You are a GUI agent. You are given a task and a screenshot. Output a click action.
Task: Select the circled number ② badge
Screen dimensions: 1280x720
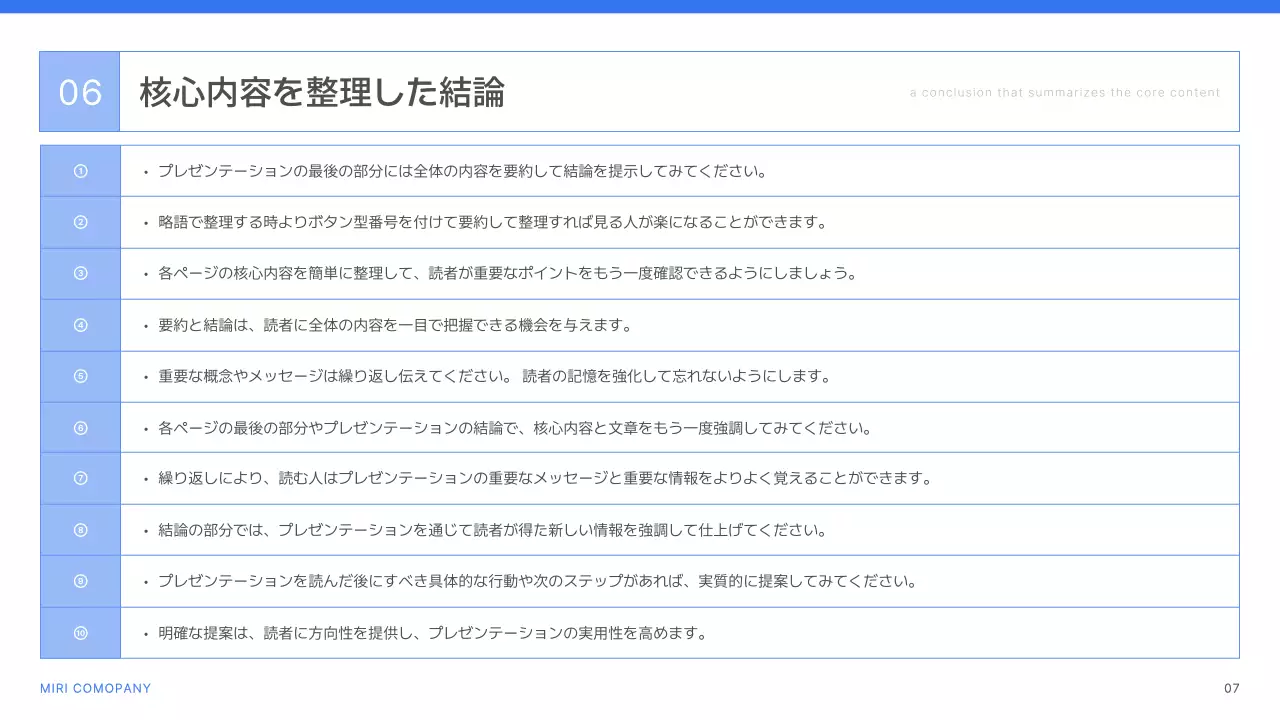pyautogui.click(x=79, y=221)
